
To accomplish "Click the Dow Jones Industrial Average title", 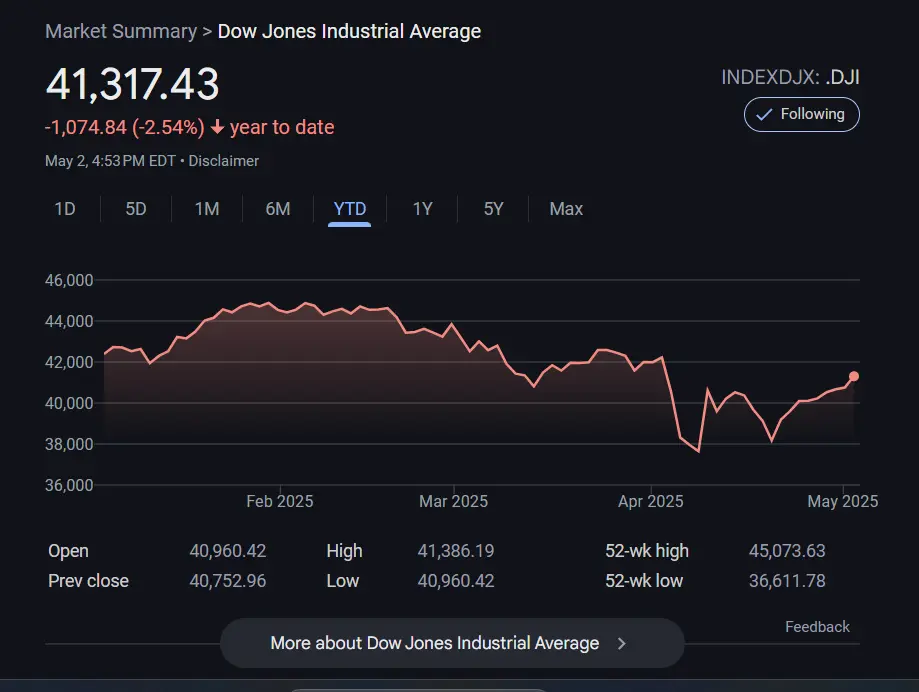I will click(349, 31).
